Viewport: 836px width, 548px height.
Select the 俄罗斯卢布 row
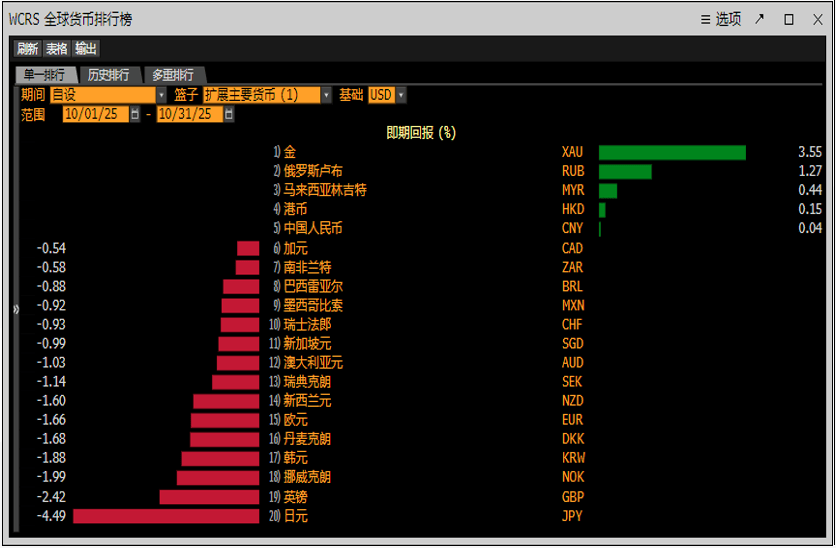click(x=421, y=171)
